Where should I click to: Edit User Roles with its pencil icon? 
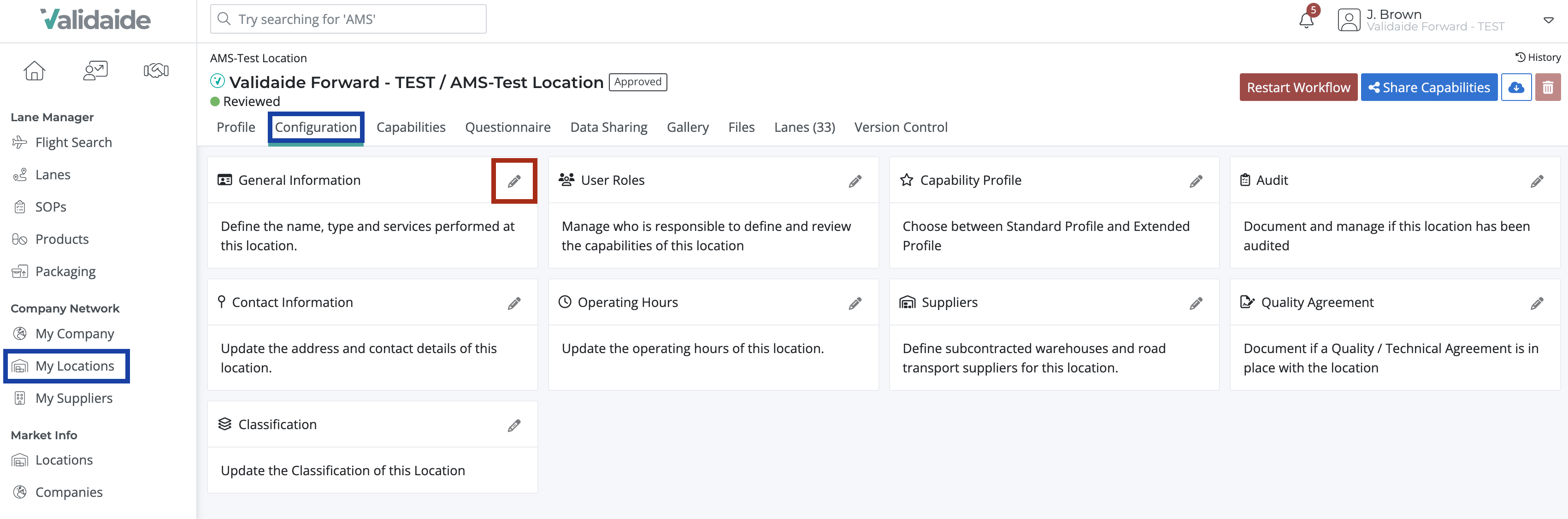[855, 181]
